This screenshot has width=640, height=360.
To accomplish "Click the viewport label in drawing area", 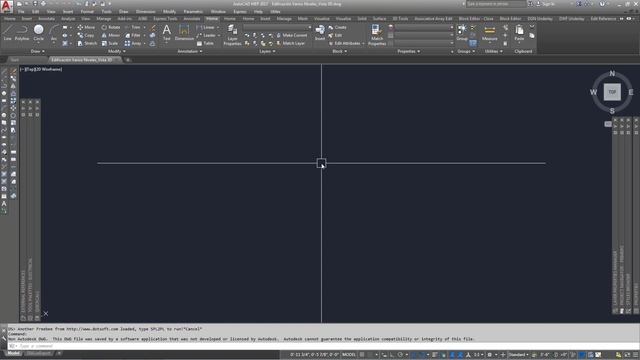I will [x=41, y=69].
